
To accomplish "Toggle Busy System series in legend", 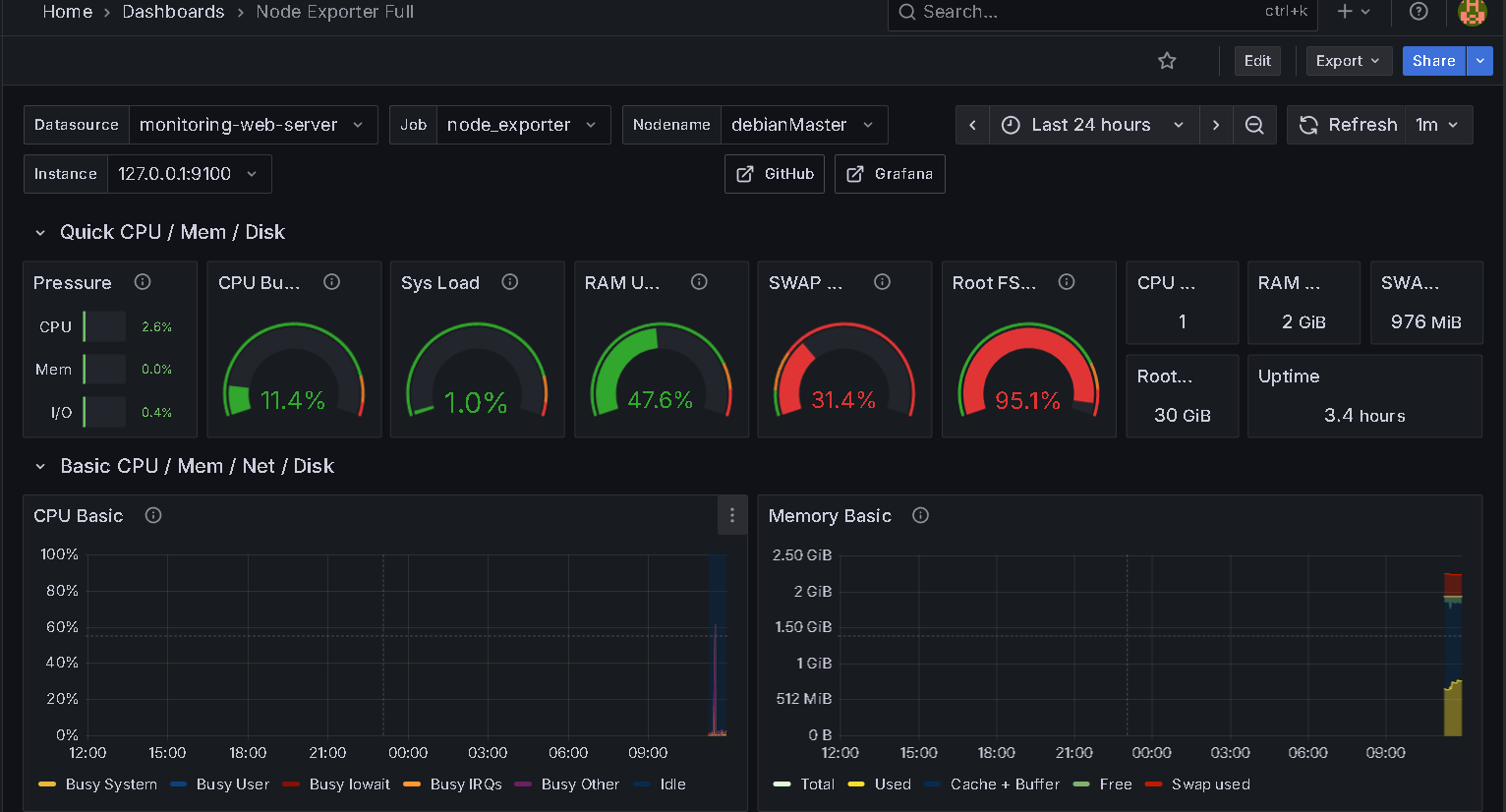I will (x=110, y=784).
